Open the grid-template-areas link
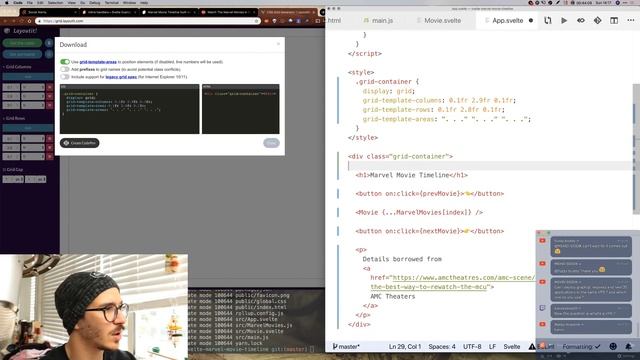The image size is (640, 360). (98, 62)
